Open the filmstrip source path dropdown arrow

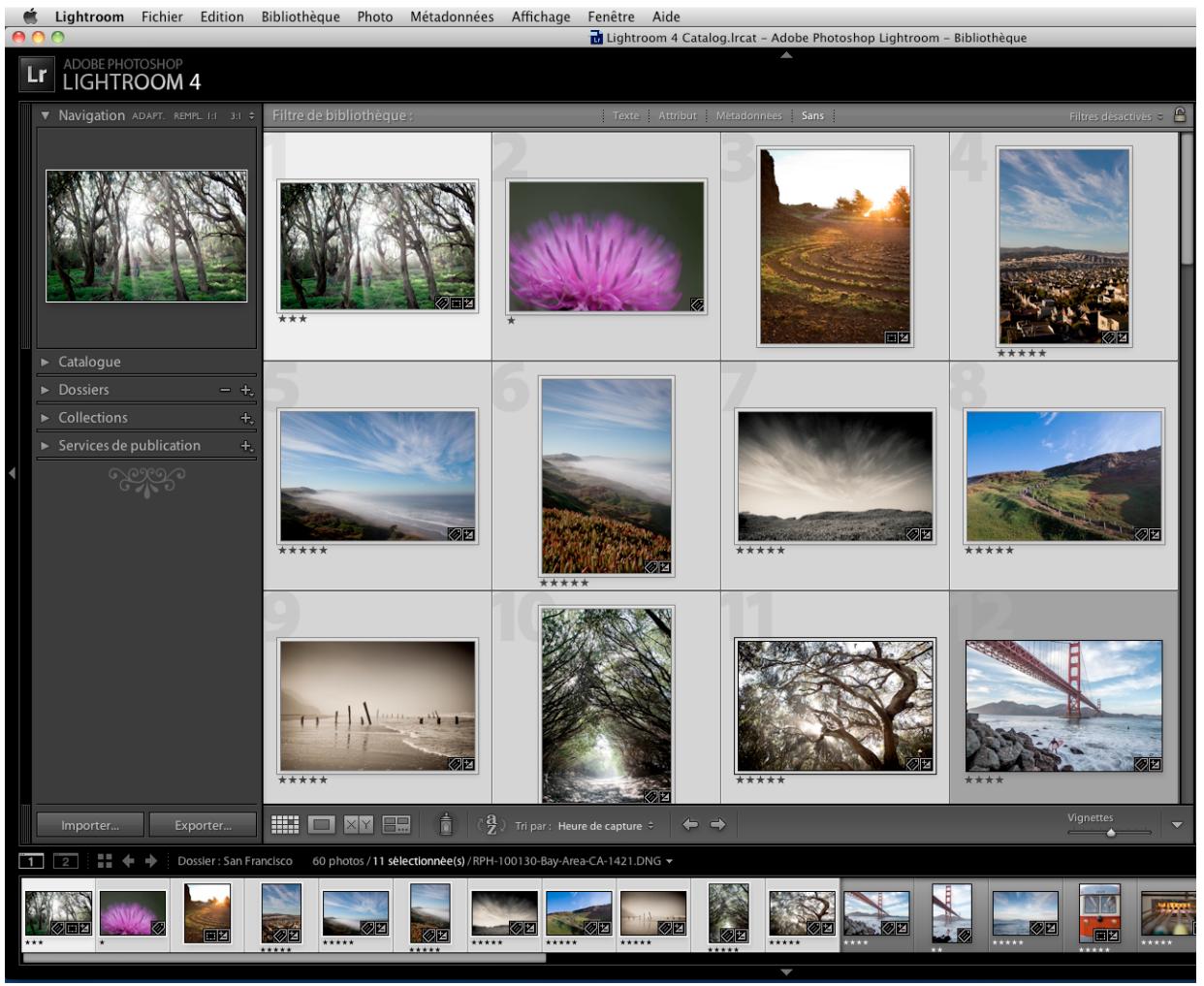coord(669,861)
